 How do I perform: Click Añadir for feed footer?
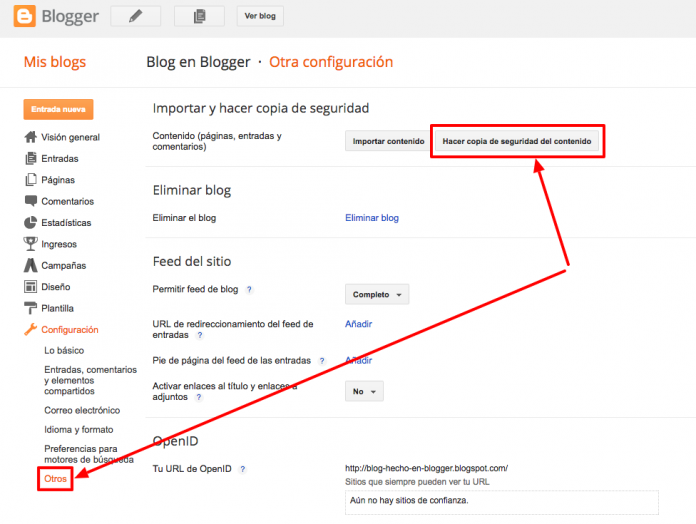[358, 360]
